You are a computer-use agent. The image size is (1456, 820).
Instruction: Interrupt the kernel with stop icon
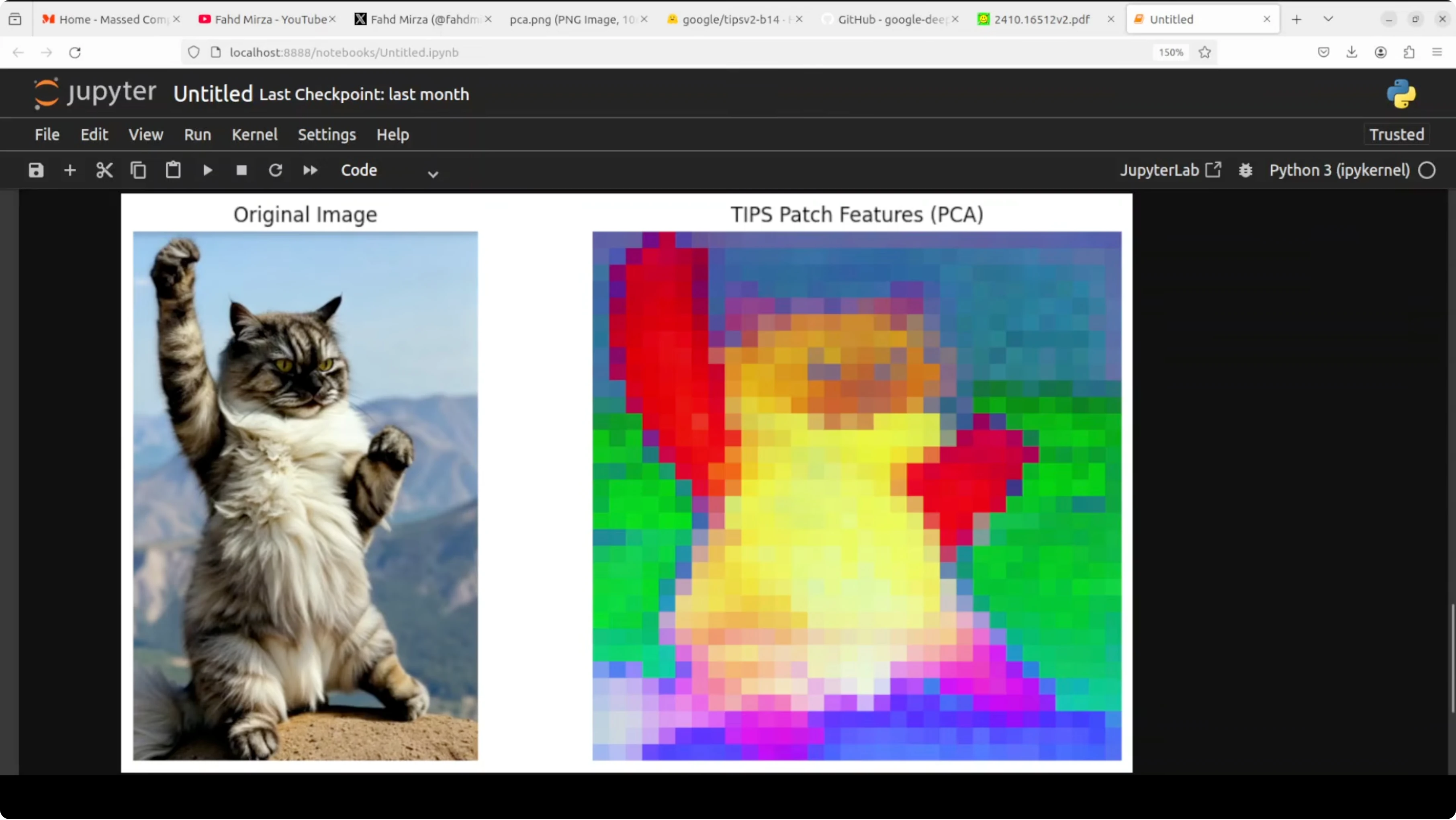[241, 170]
